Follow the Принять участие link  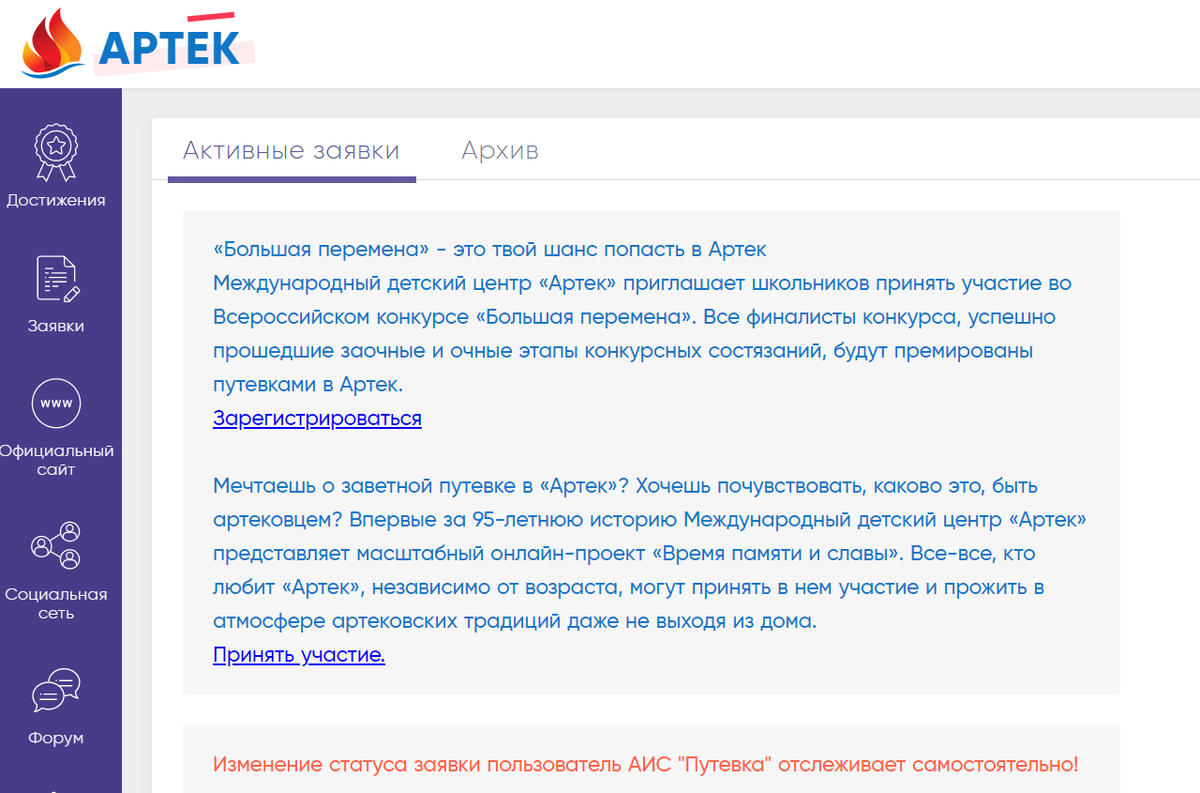[299, 655]
